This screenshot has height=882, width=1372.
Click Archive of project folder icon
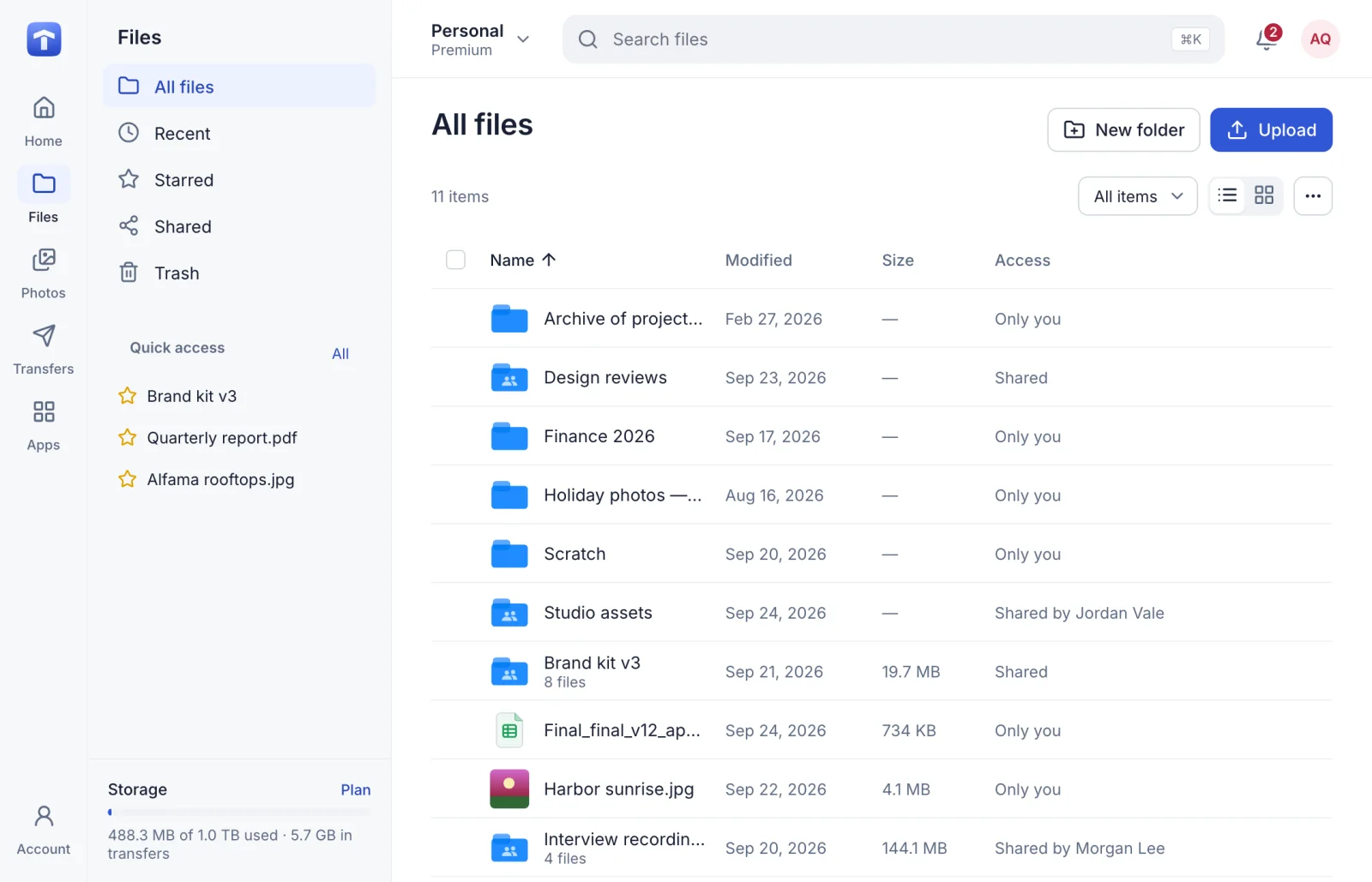pyautogui.click(x=509, y=319)
